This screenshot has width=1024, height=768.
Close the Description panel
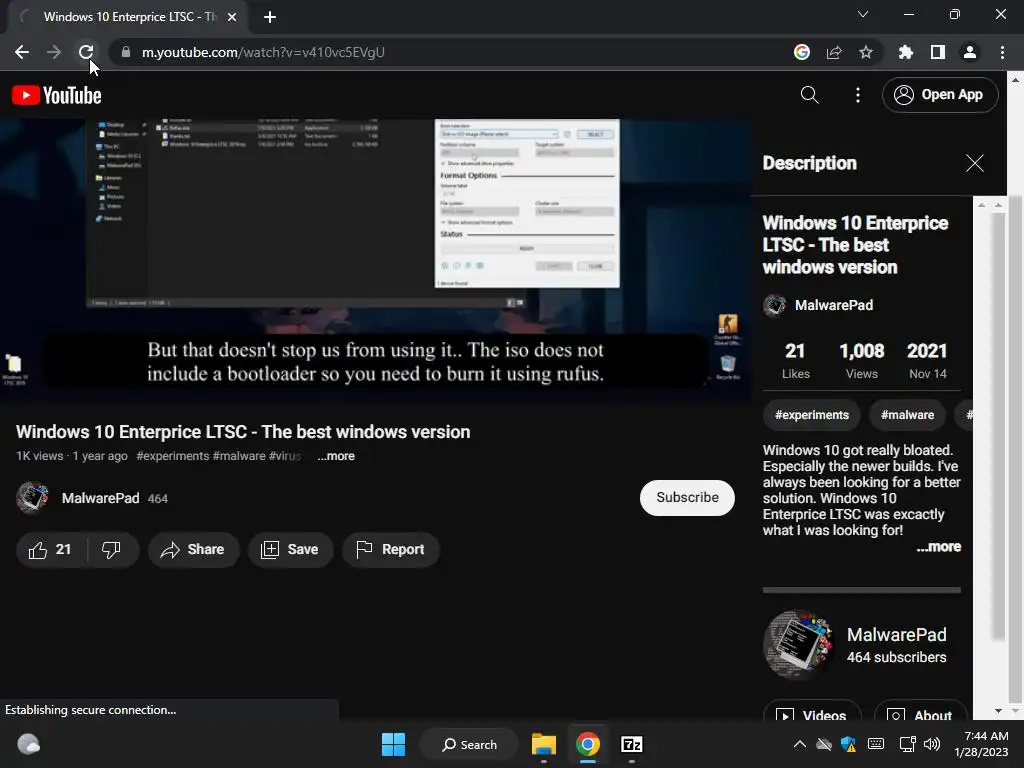tap(974, 163)
